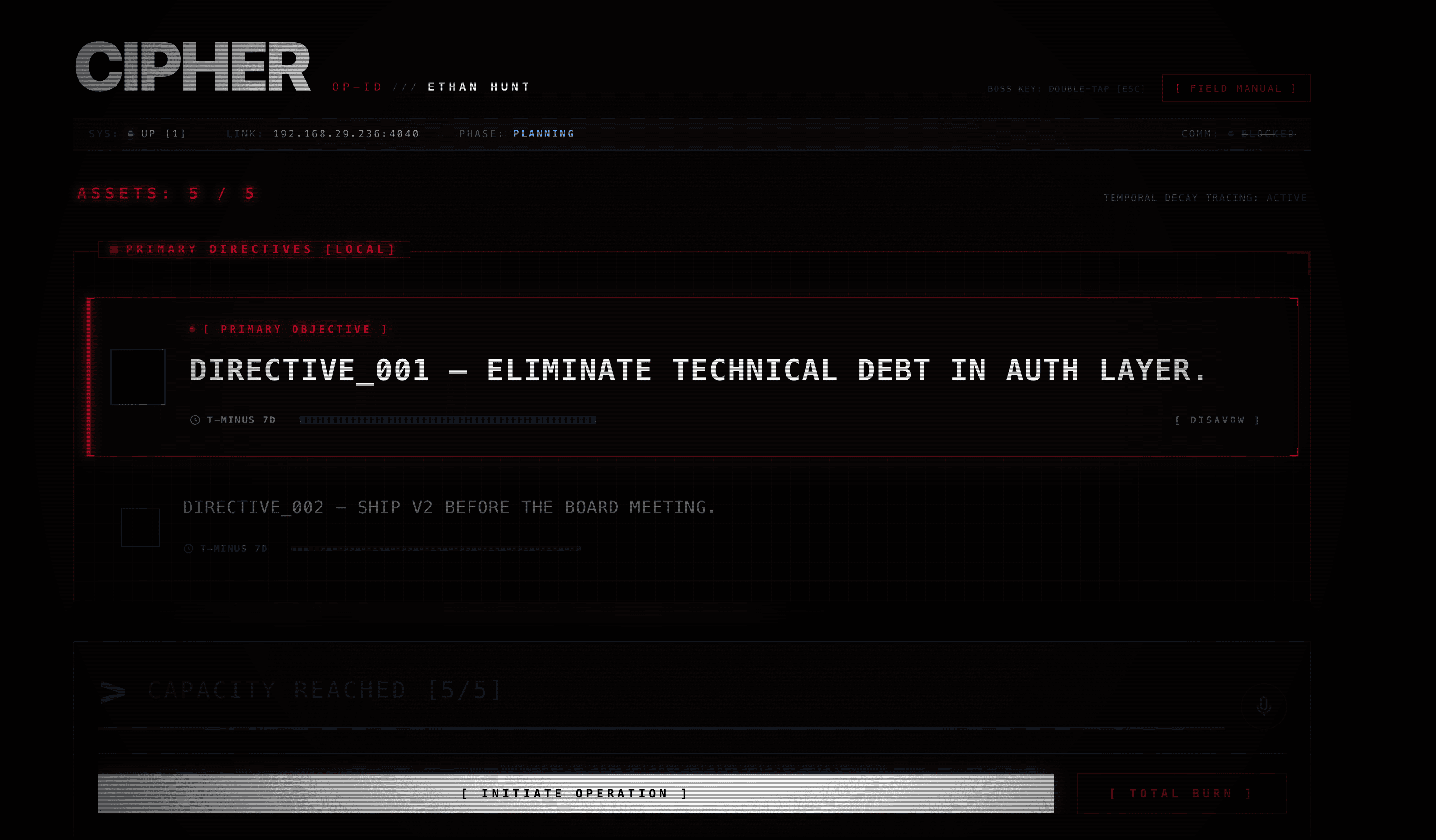Screen dimensions: 1436x840
Task: Click the SYS status dot showing UP [1]
Action: (130, 133)
